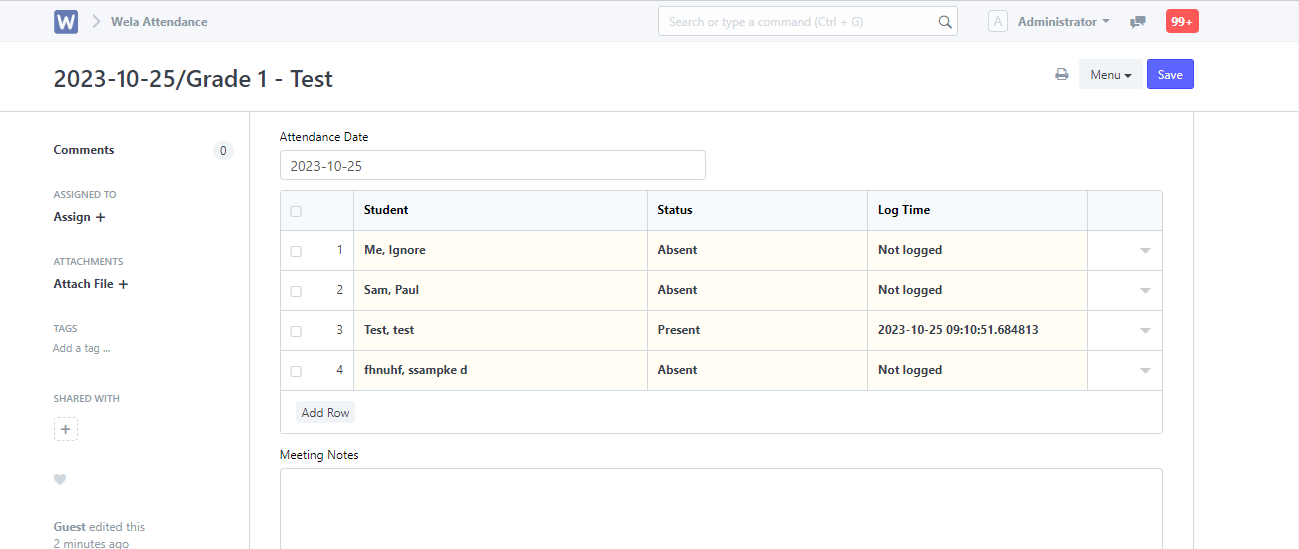
Task: Click the Status column header
Action: [757, 210]
